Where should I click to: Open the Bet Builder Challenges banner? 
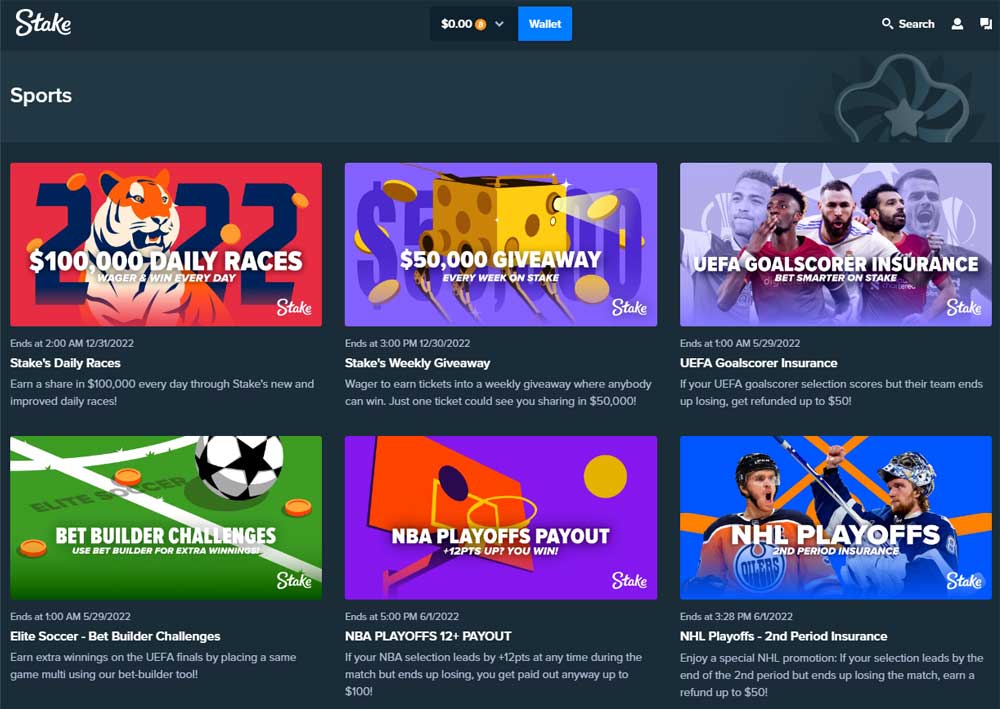(x=166, y=518)
